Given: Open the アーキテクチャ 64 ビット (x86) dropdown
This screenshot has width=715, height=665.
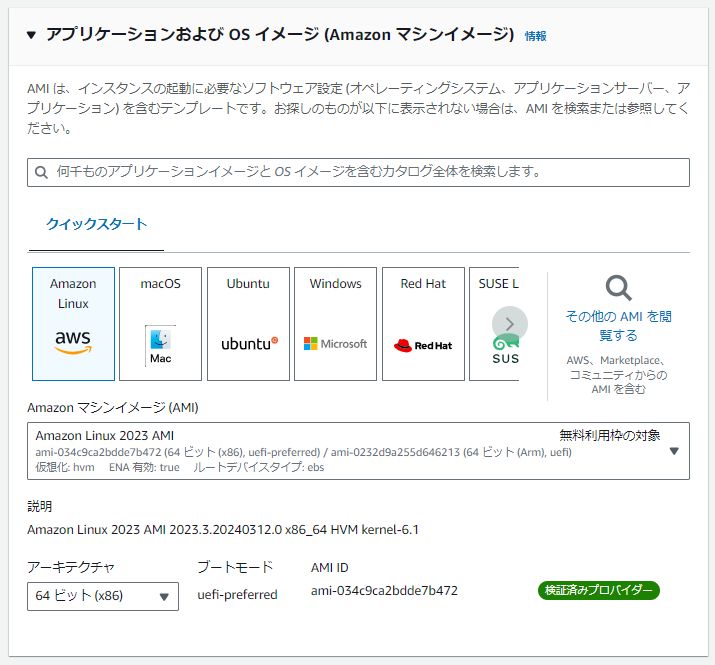Looking at the screenshot, I should coord(103,596).
